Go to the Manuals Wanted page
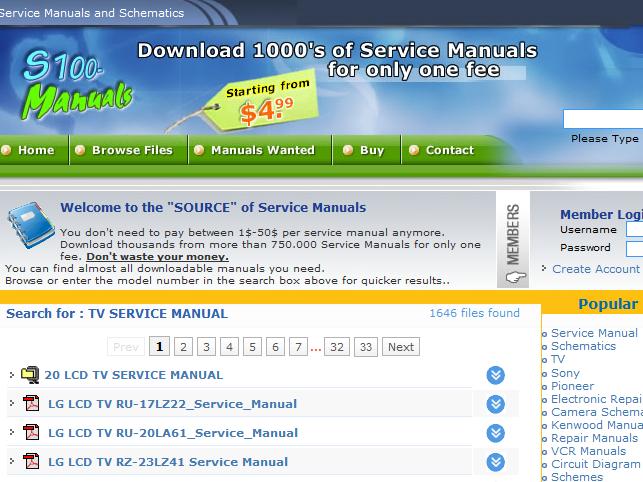Image resolution: width=643 pixels, height=482 pixels. (262, 150)
